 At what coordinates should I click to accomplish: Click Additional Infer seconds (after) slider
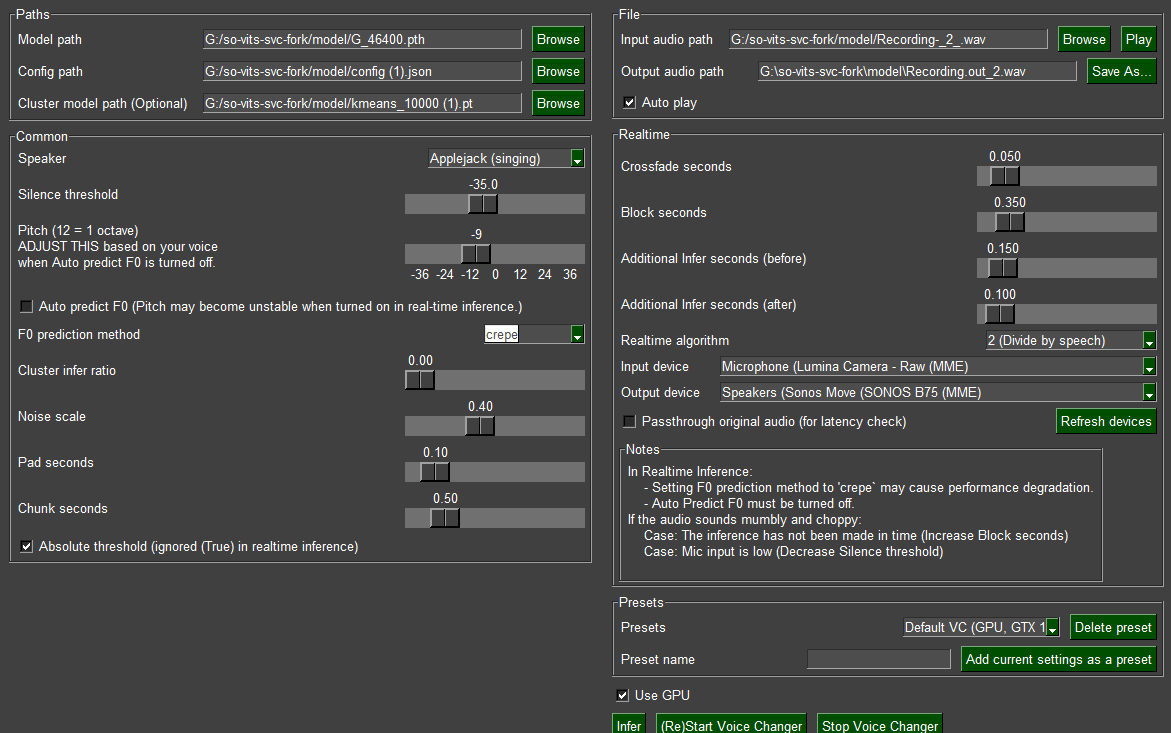point(999,314)
